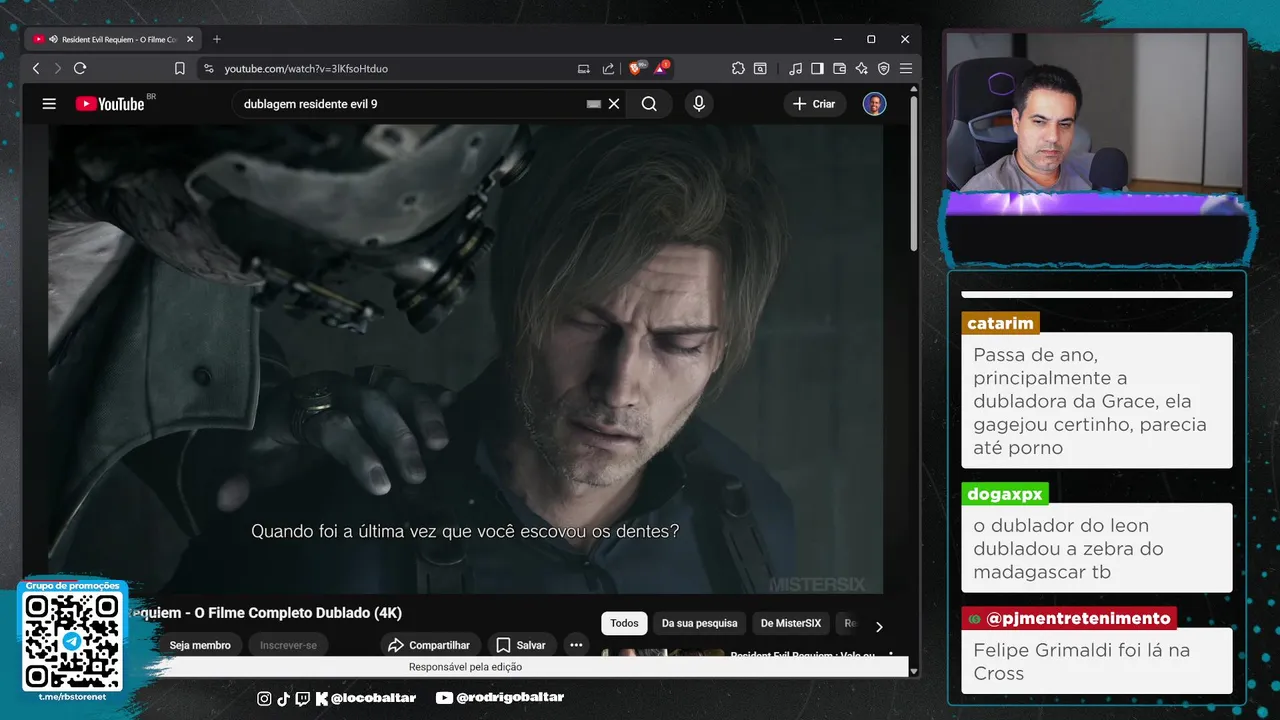1280x720 pixels.
Task: Click the page scrollbar thumb
Action: [913, 174]
